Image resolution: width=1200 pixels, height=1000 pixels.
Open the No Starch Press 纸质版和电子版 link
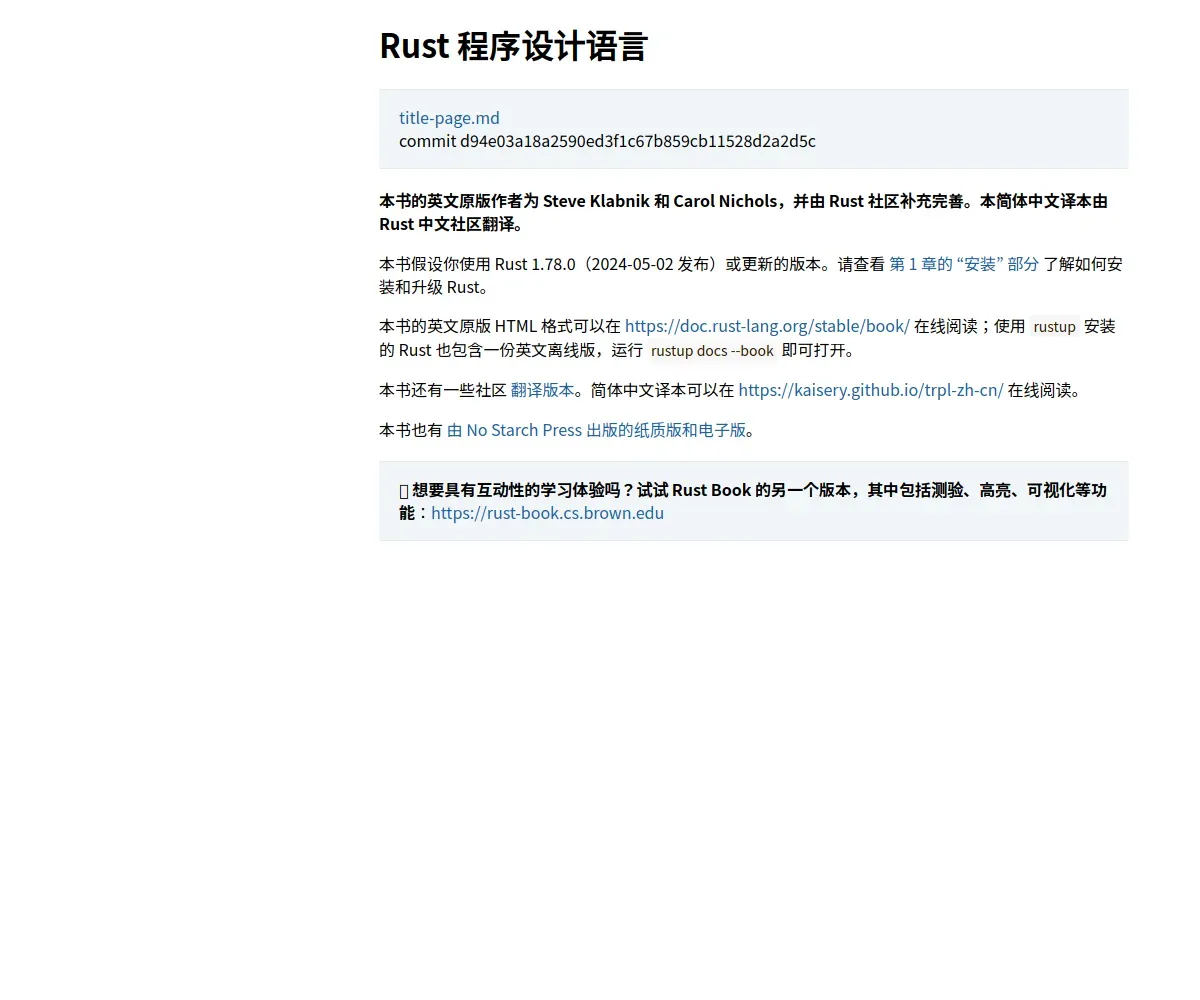coord(597,430)
